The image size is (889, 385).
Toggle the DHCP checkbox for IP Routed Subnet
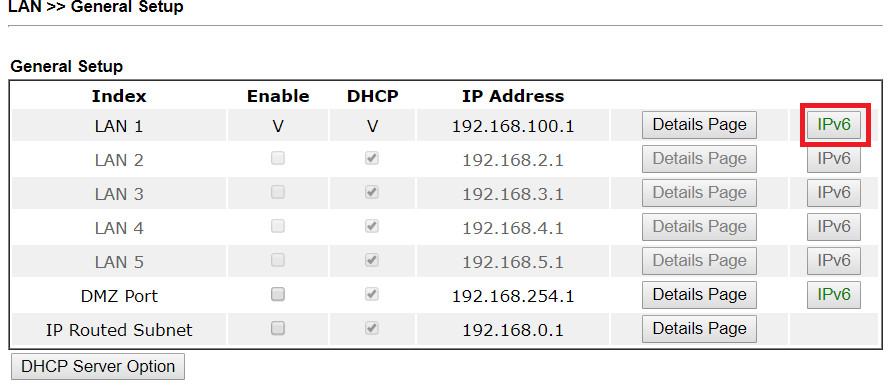(372, 328)
